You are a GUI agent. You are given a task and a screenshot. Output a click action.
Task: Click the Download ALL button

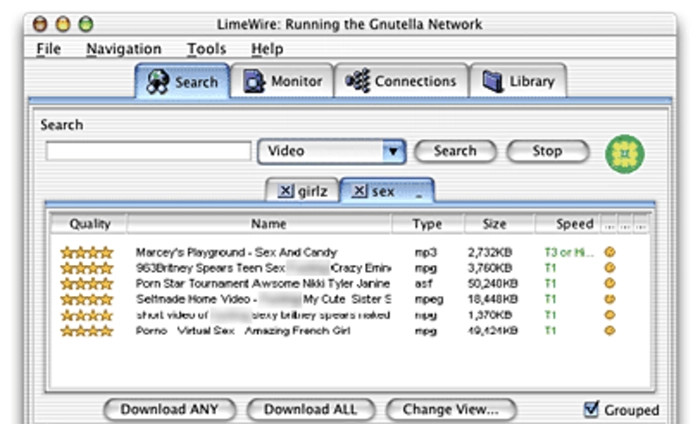coord(311,409)
